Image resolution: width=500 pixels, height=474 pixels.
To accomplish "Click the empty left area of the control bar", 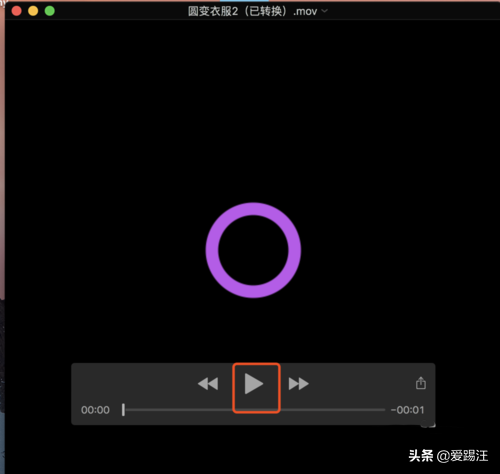I will (133, 383).
